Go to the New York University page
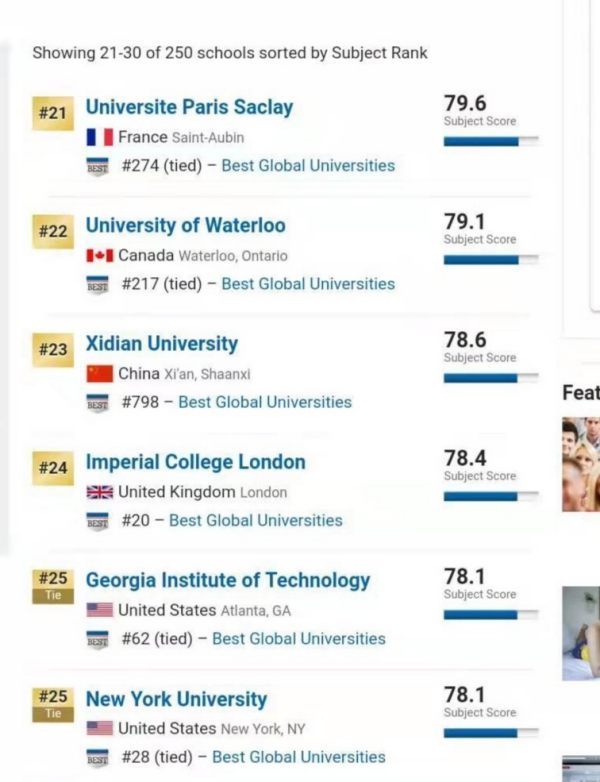600x782 pixels. click(x=176, y=699)
